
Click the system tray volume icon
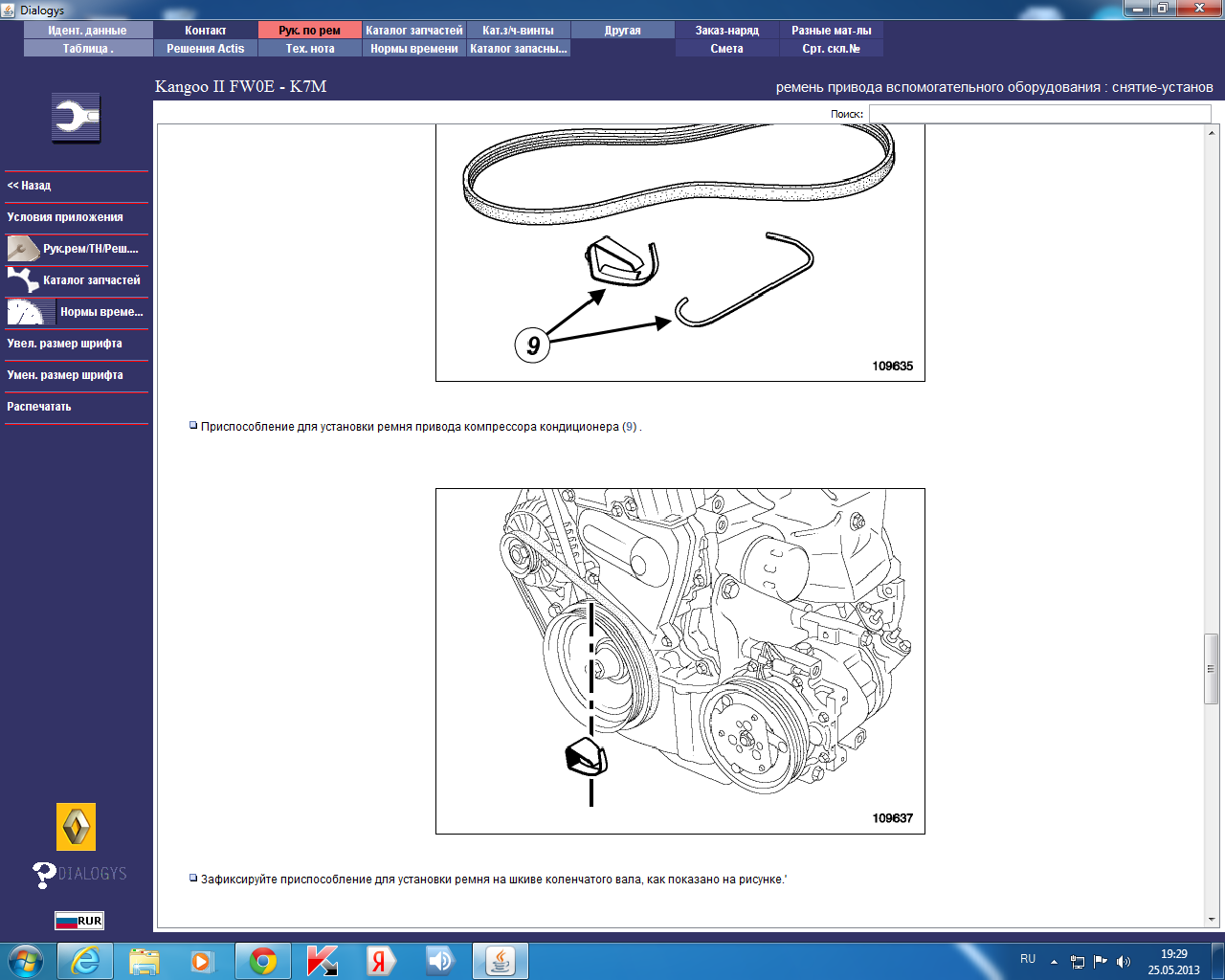[x=1124, y=962]
